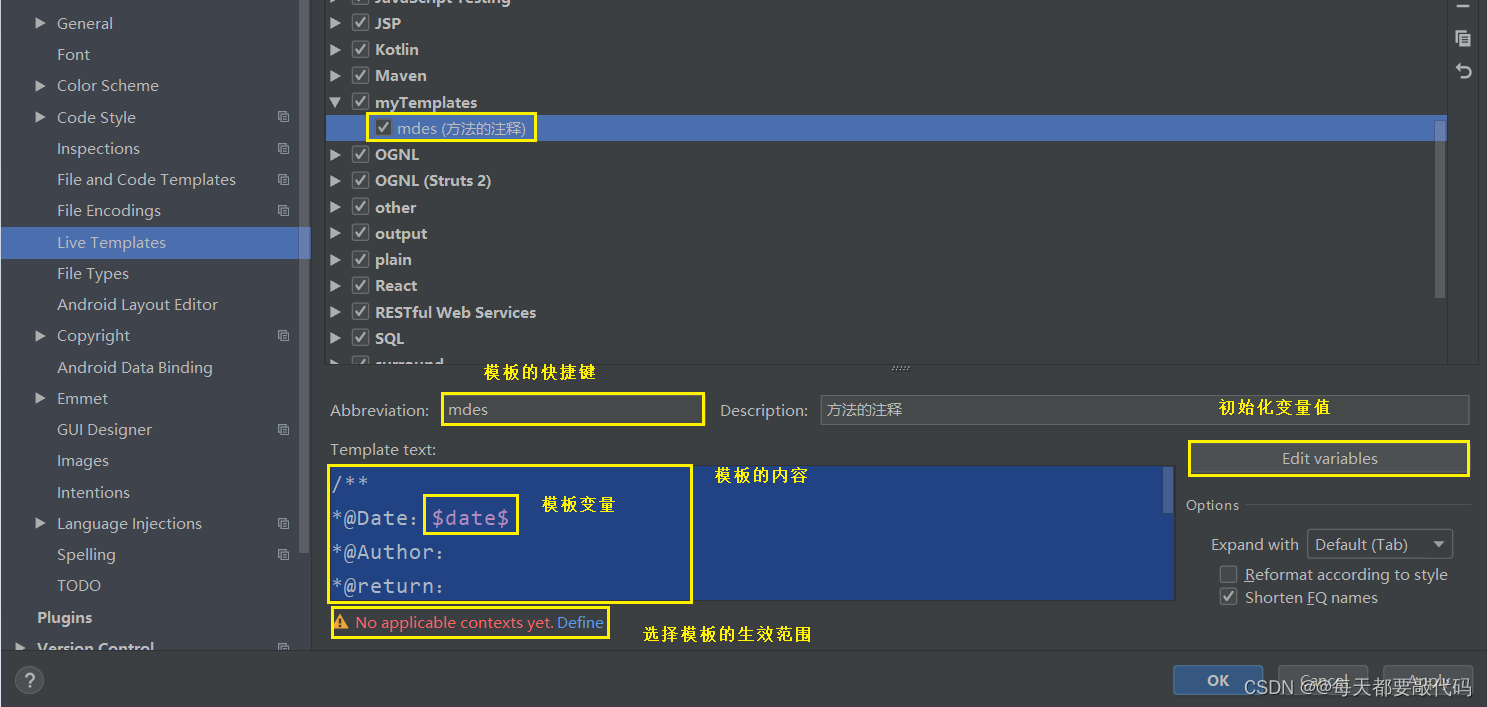1487x707 pixels.
Task: Click the project icon next to File Encodings
Action: coord(283,210)
